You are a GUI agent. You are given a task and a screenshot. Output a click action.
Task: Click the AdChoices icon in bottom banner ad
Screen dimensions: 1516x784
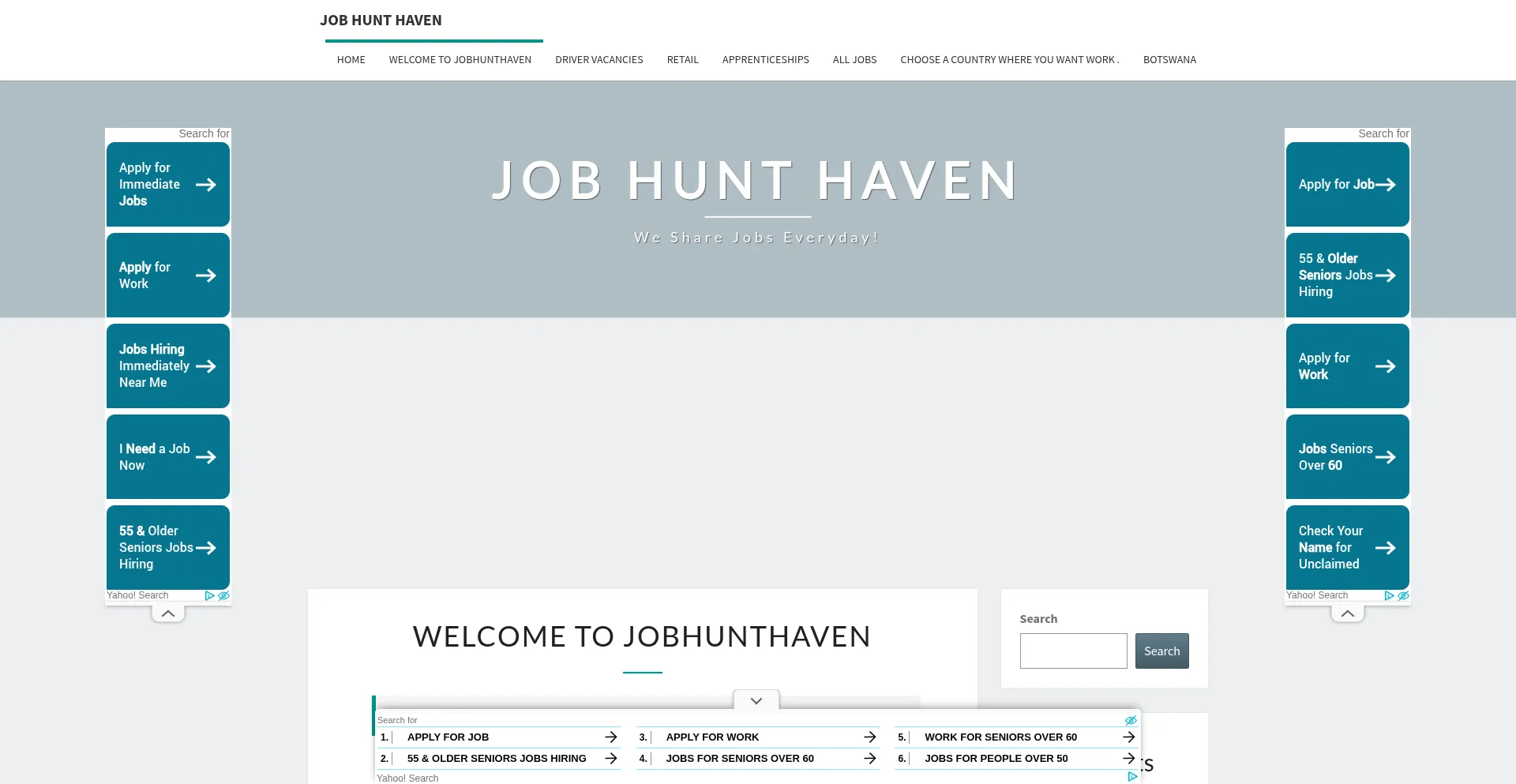[1132, 777]
